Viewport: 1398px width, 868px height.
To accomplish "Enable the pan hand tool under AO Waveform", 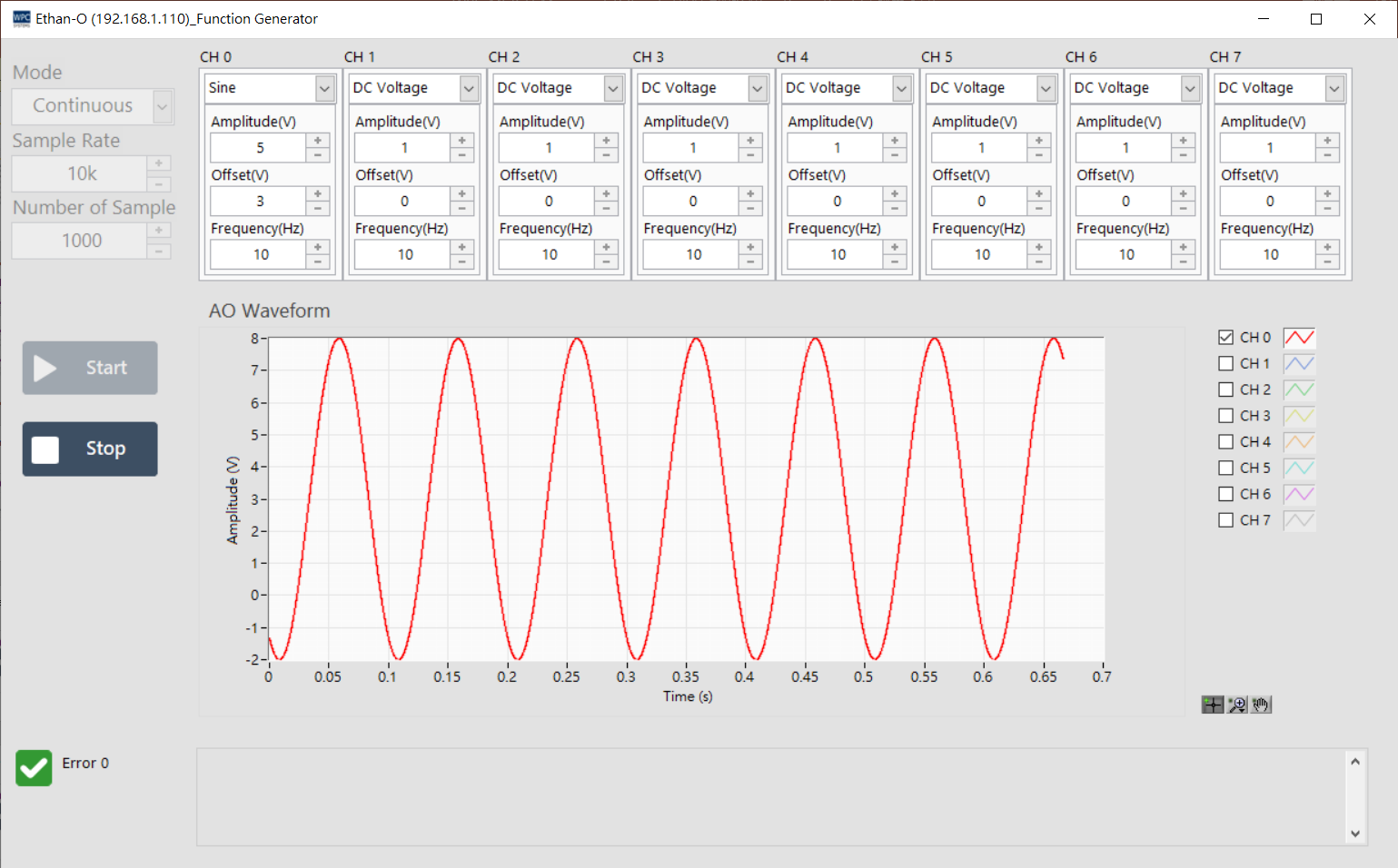I will click(x=1261, y=704).
